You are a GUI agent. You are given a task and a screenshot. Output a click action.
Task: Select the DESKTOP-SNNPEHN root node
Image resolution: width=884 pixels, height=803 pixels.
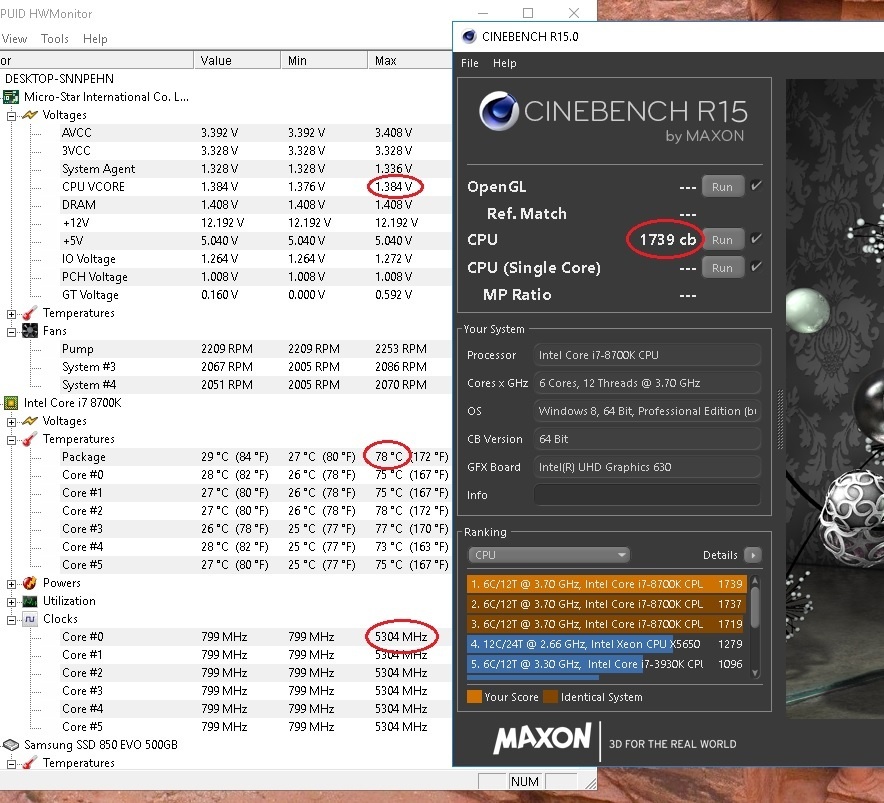59,79
